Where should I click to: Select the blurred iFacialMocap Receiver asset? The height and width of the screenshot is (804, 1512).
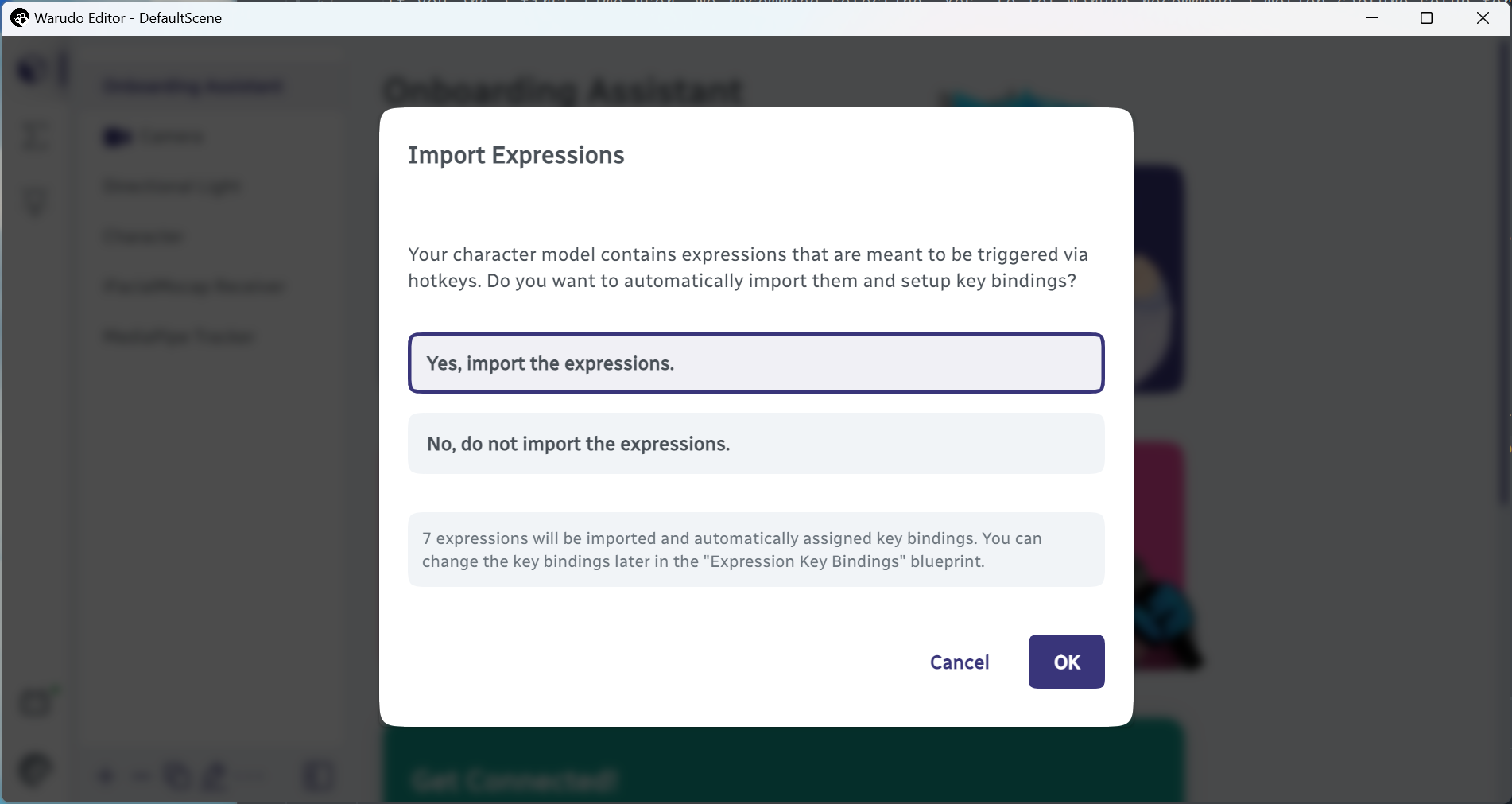tap(194, 286)
